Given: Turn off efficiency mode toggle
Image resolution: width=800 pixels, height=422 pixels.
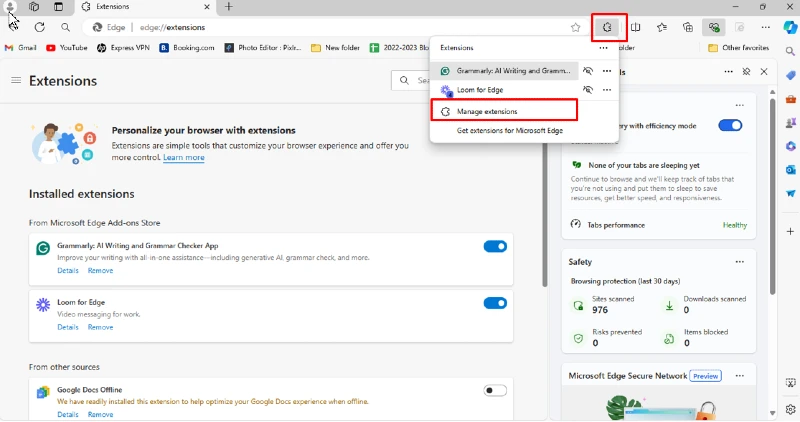Looking at the screenshot, I should (730, 126).
